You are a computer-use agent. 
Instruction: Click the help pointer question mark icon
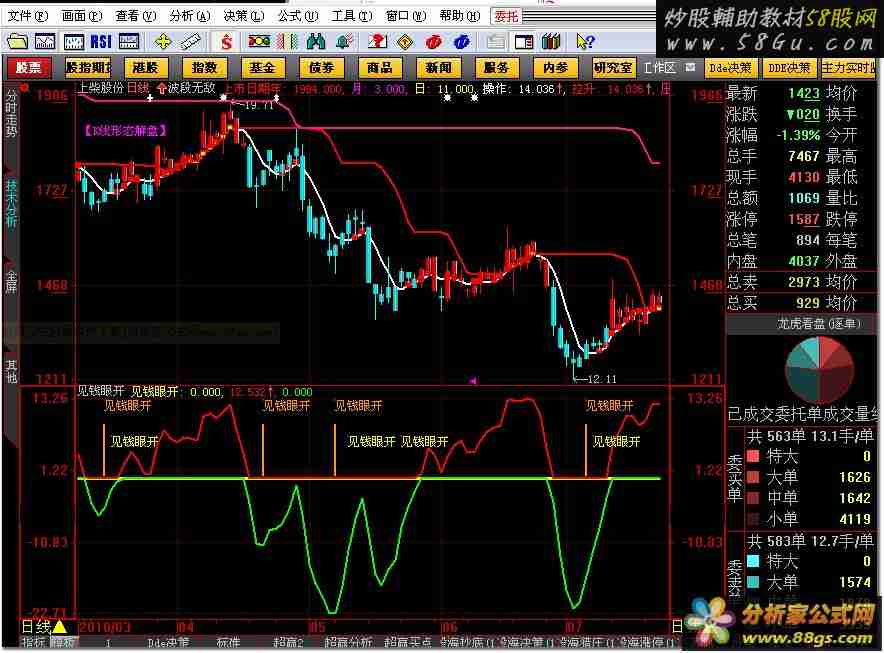[x=585, y=41]
